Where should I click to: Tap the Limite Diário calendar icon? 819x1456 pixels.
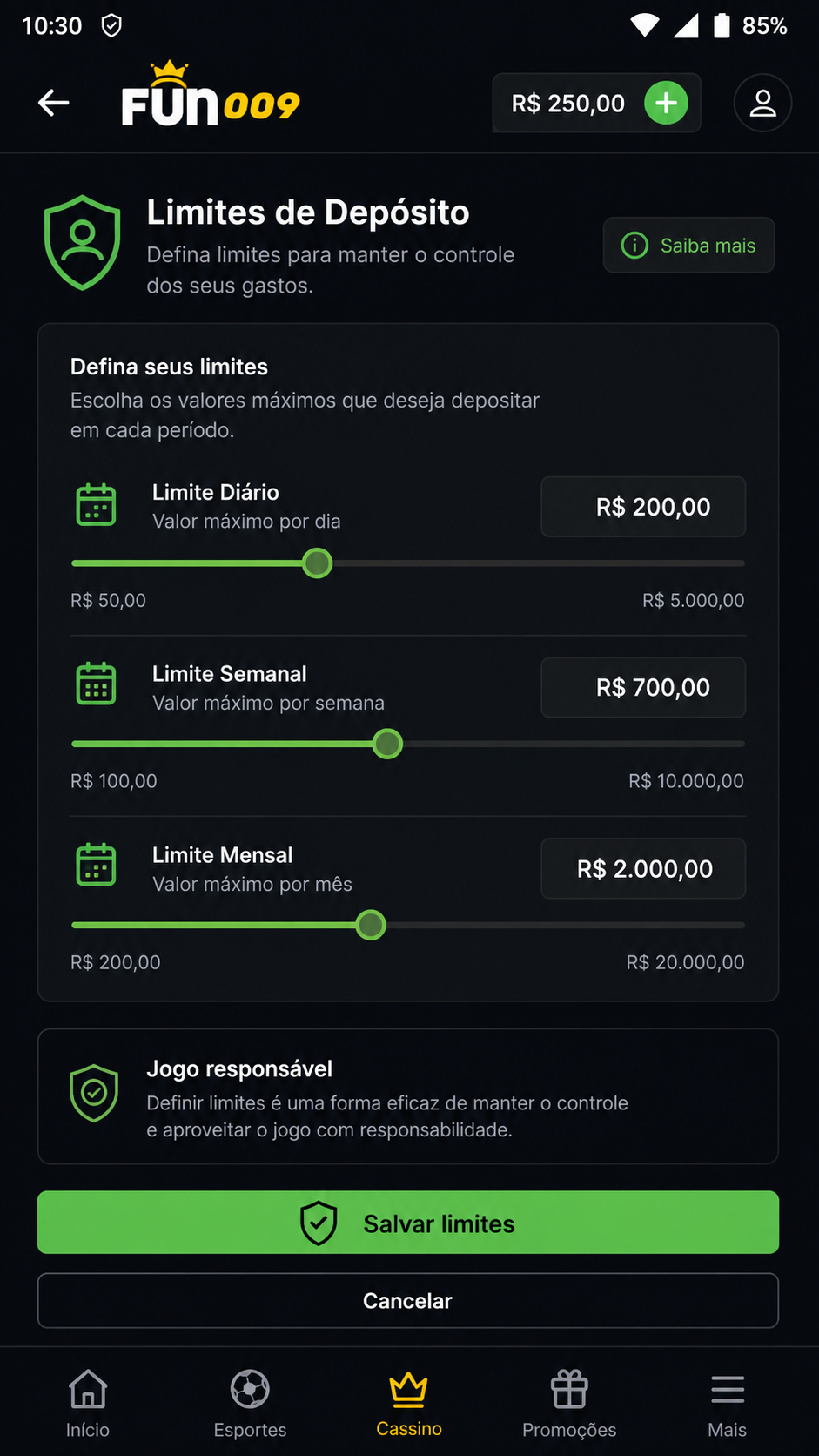[x=96, y=504]
